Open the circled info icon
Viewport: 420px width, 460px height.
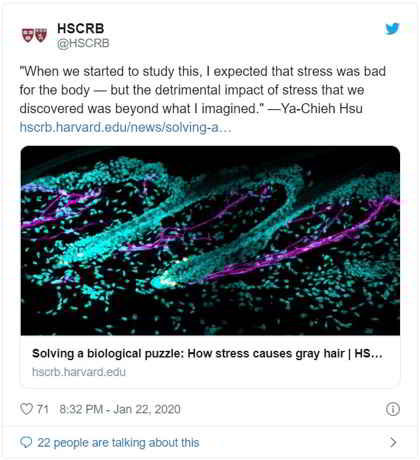click(393, 409)
